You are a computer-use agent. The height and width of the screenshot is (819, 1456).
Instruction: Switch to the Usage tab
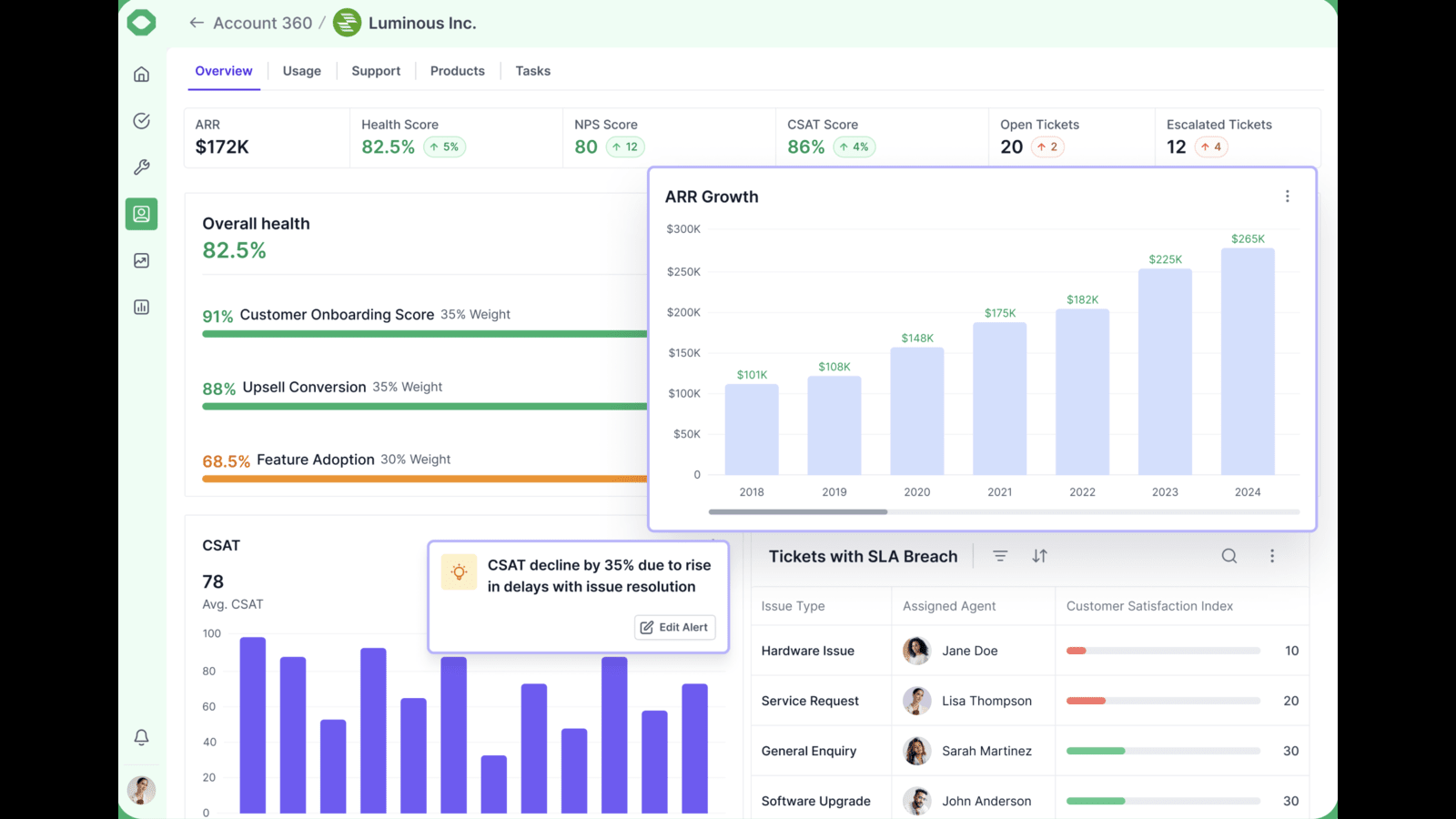click(301, 71)
